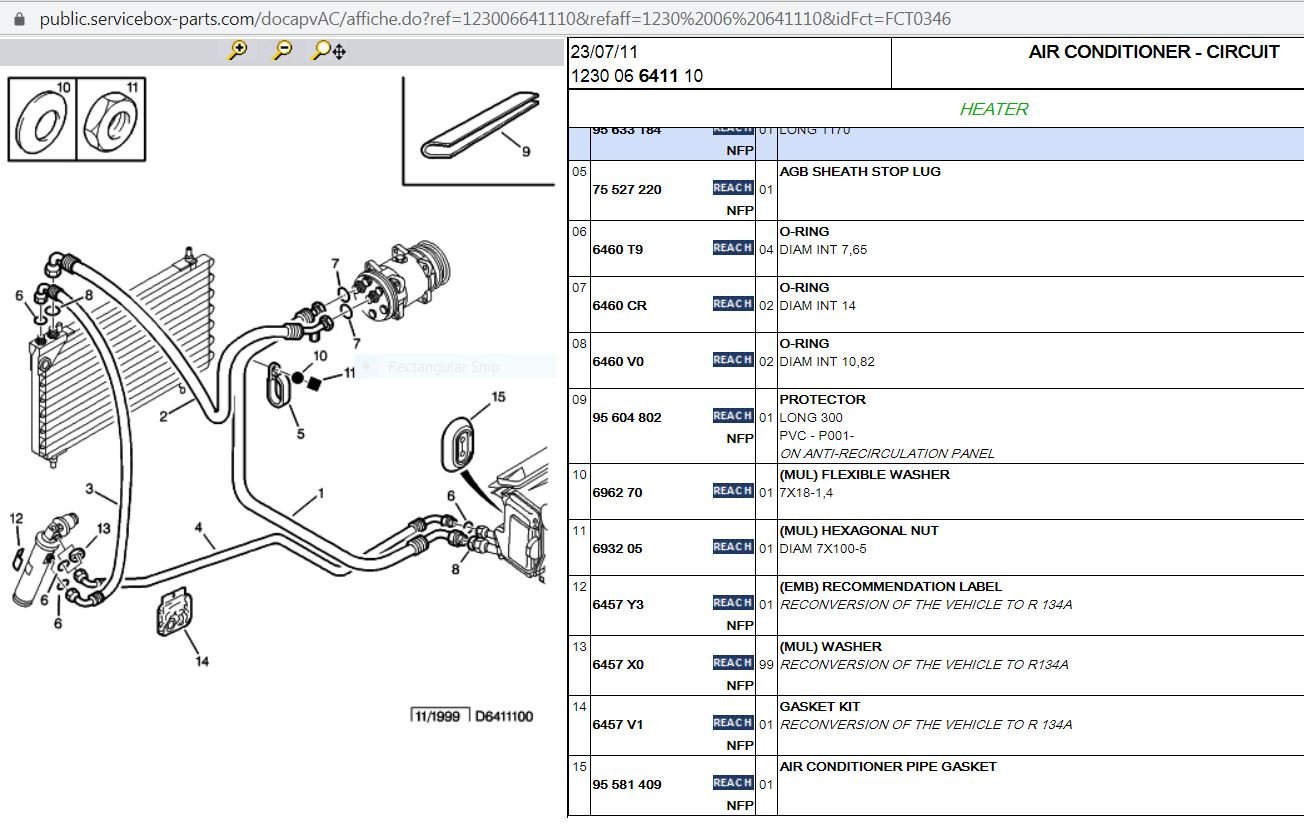Click the GASKET KIT description
This screenshot has height=825, width=1304.
click(820, 707)
